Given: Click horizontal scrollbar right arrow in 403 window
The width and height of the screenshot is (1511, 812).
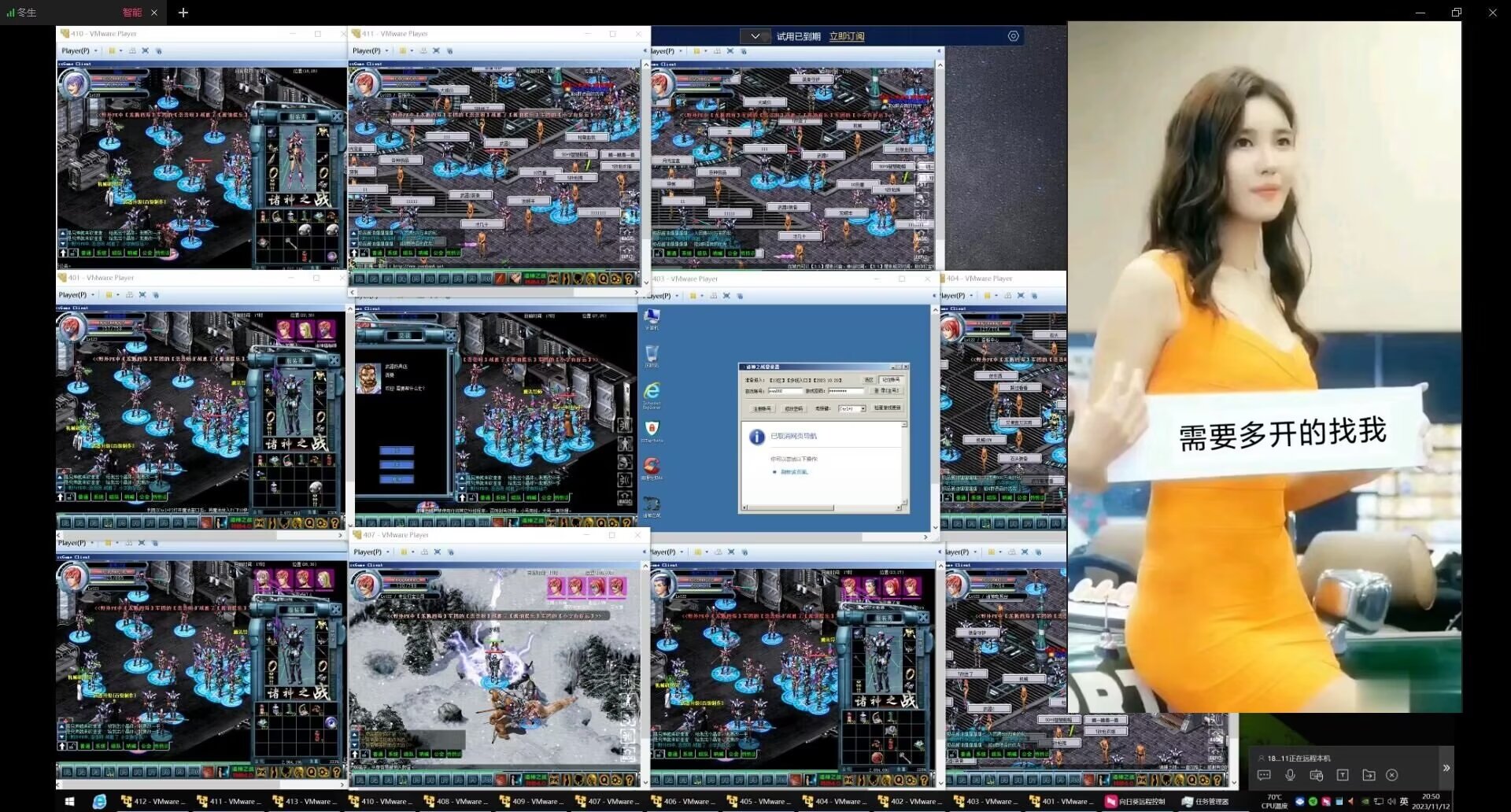Looking at the screenshot, I should coord(925,537).
